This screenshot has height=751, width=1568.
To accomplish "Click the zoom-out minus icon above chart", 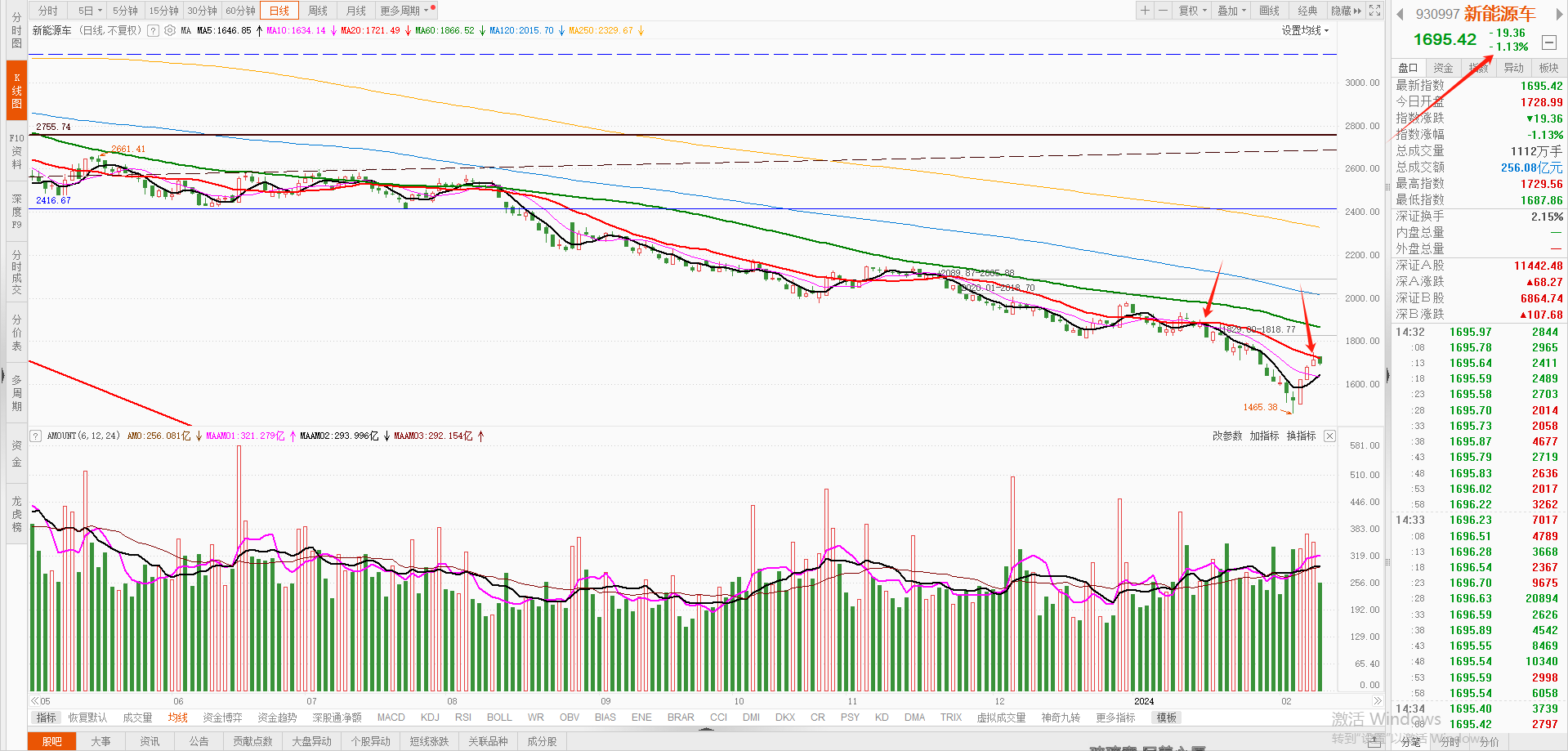I will pos(1163,11).
